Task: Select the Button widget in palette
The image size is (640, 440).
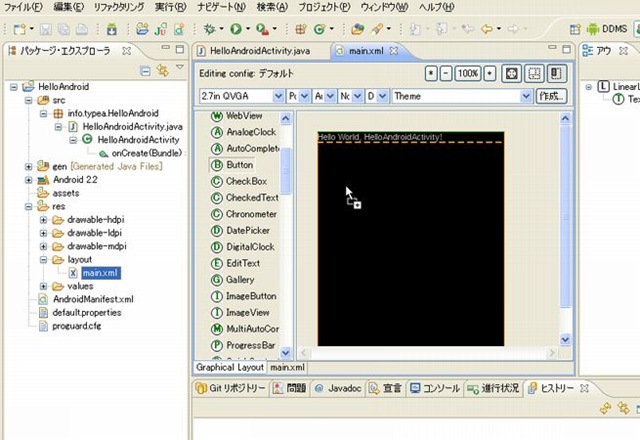Action: [x=238, y=164]
